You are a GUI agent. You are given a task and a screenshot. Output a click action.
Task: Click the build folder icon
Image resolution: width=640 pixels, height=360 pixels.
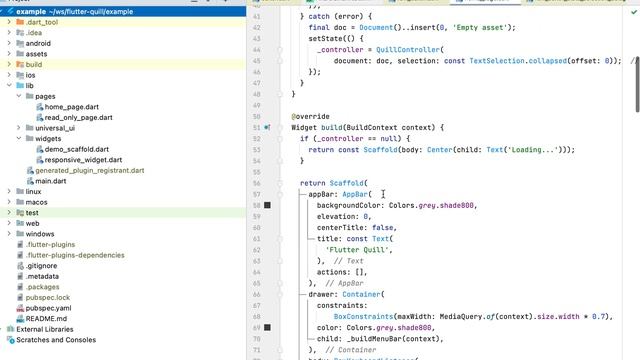pyautogui.click(x=20, y=64)
